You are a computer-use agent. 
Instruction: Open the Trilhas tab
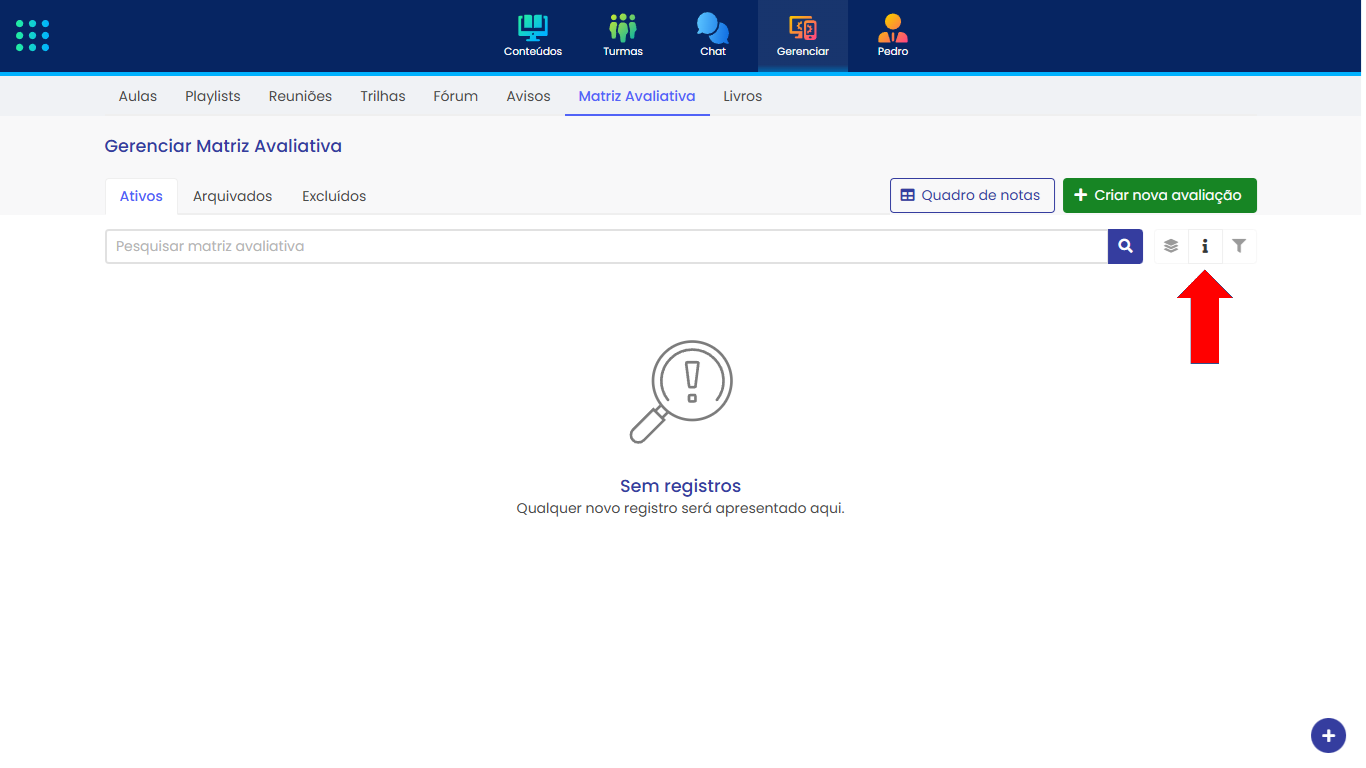coord(383,96)
